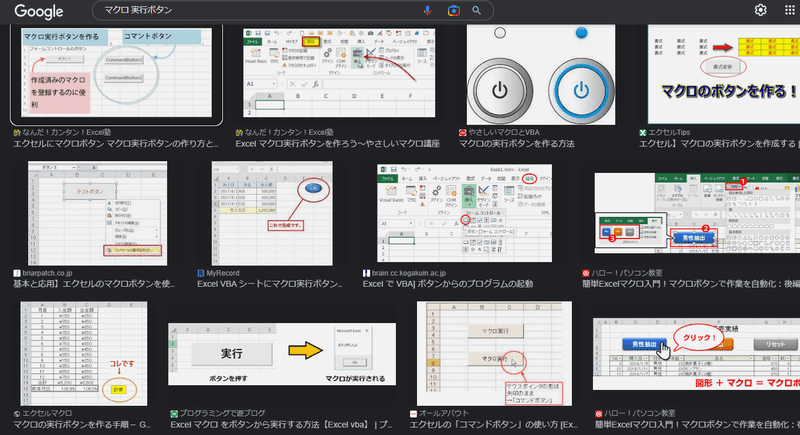Click source name オールアバウト
Image resolution: width=800 pixels, height=435 pixels.
443,414
